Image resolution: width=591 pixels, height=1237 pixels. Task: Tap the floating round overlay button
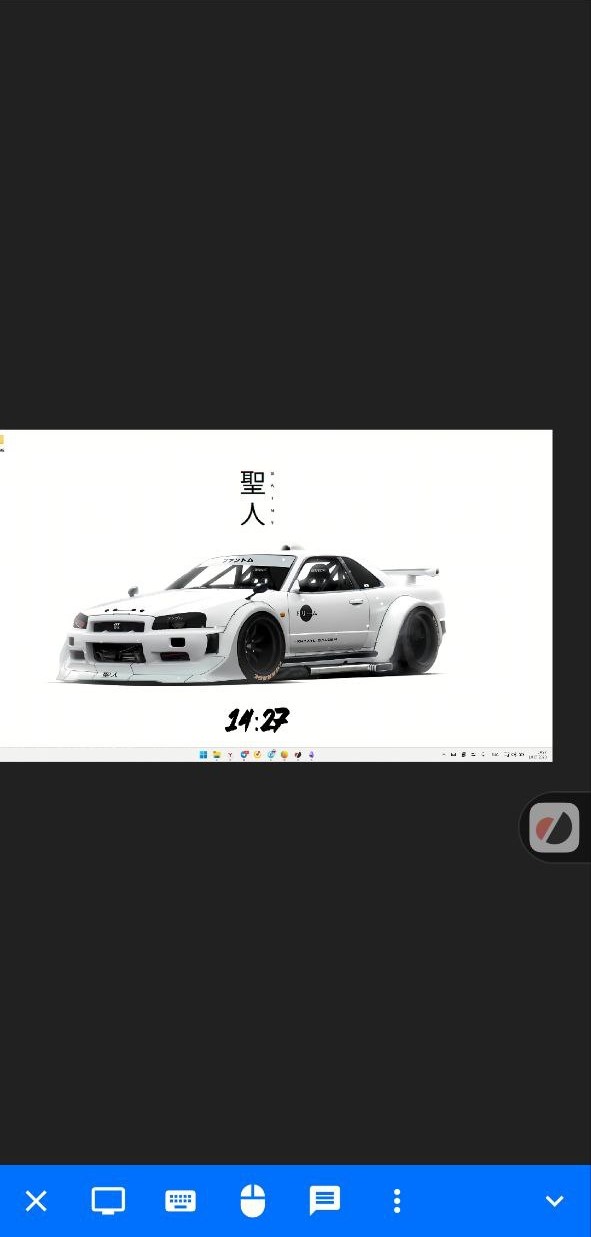tap(554, 828)
